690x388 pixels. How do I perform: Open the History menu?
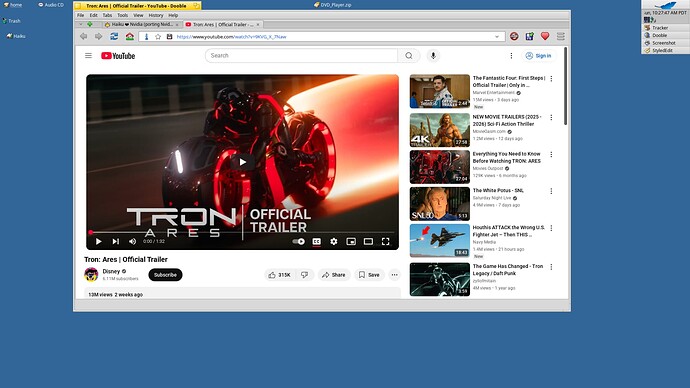point(156,15)
